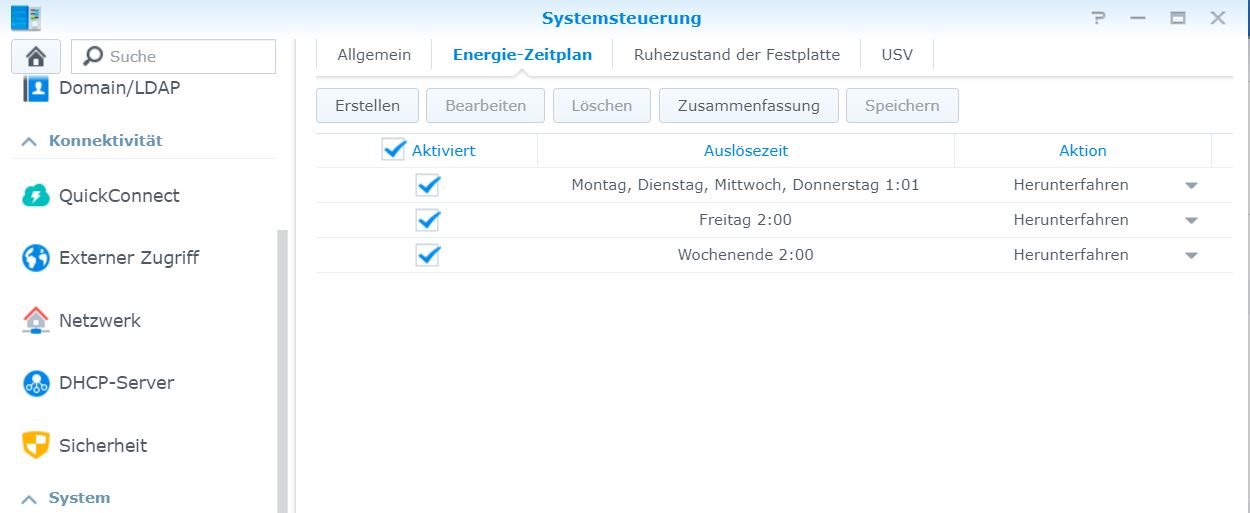Screen dimensions: 1250x513
Task: Open QuickConnect cloud icon
Action: 36,196
